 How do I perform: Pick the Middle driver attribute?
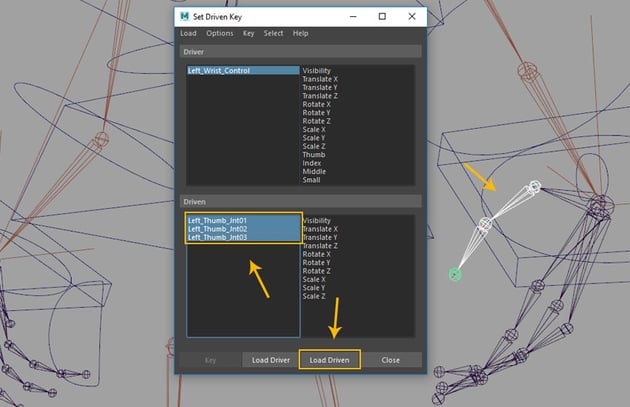click(x=316, y=171)
